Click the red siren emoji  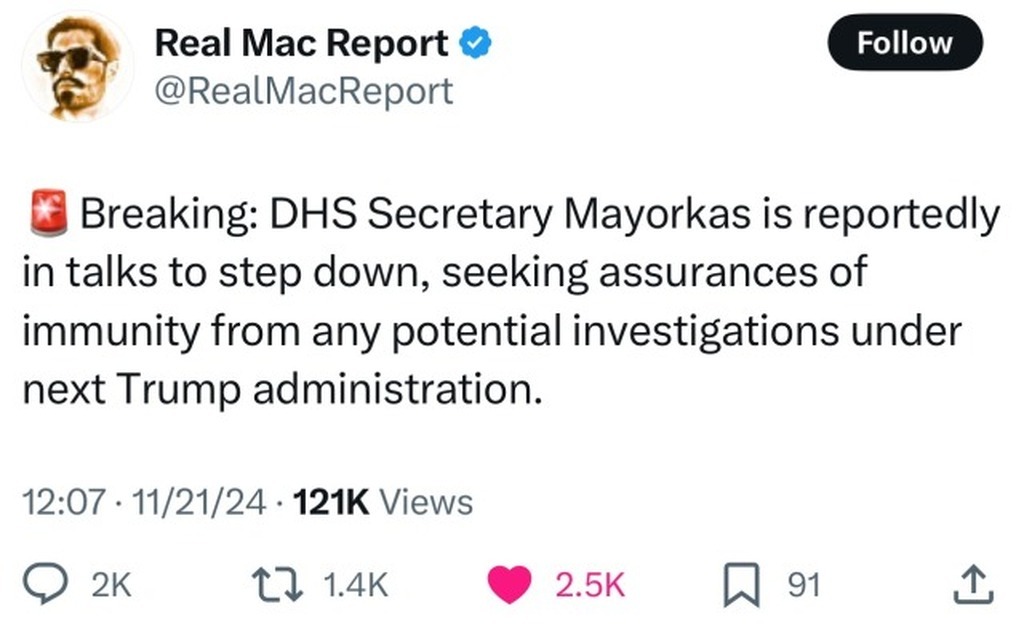coord(48,213)
